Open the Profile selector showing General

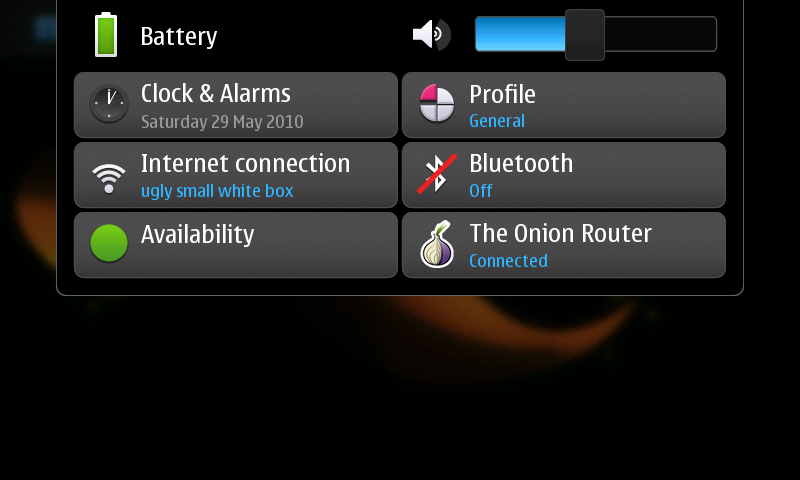coord(564,105)
